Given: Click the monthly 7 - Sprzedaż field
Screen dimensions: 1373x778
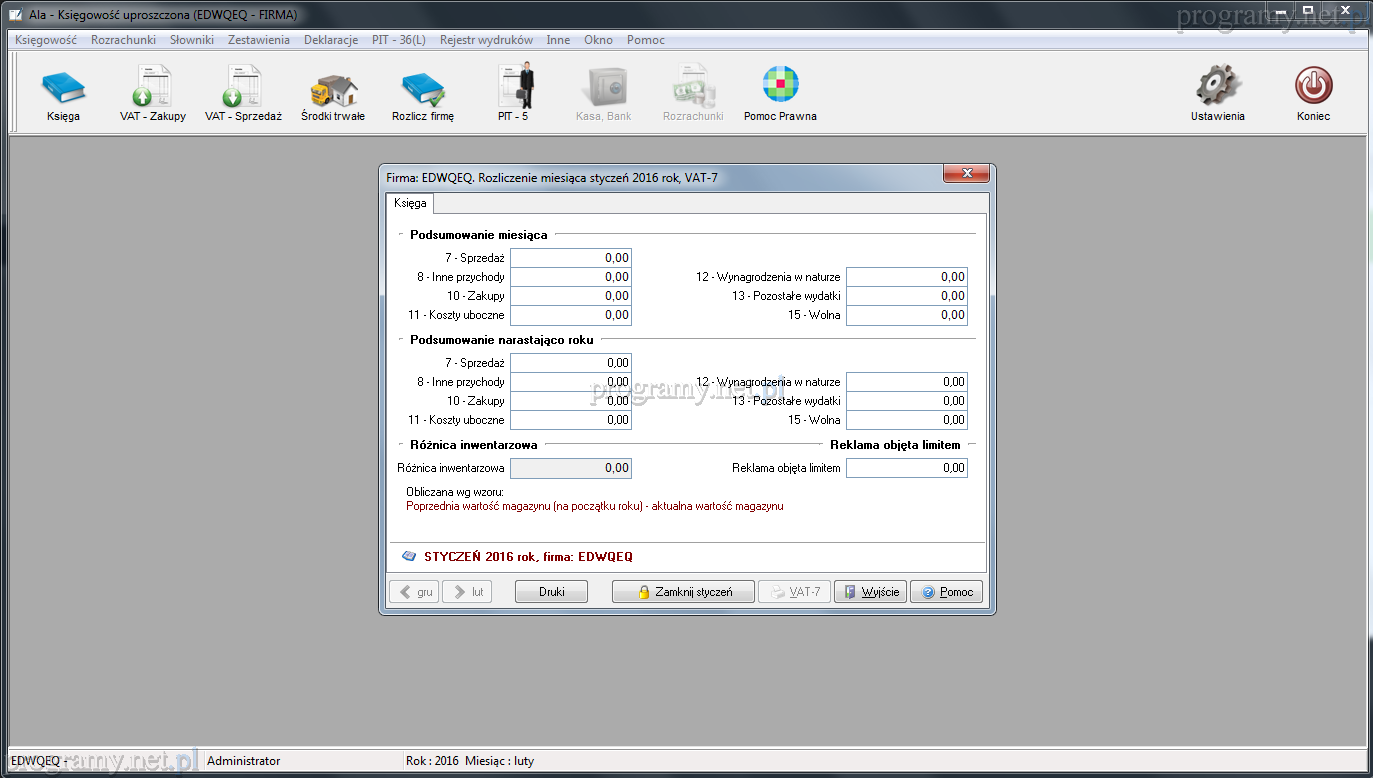Looking at the screenshot, I should point(570,258).
